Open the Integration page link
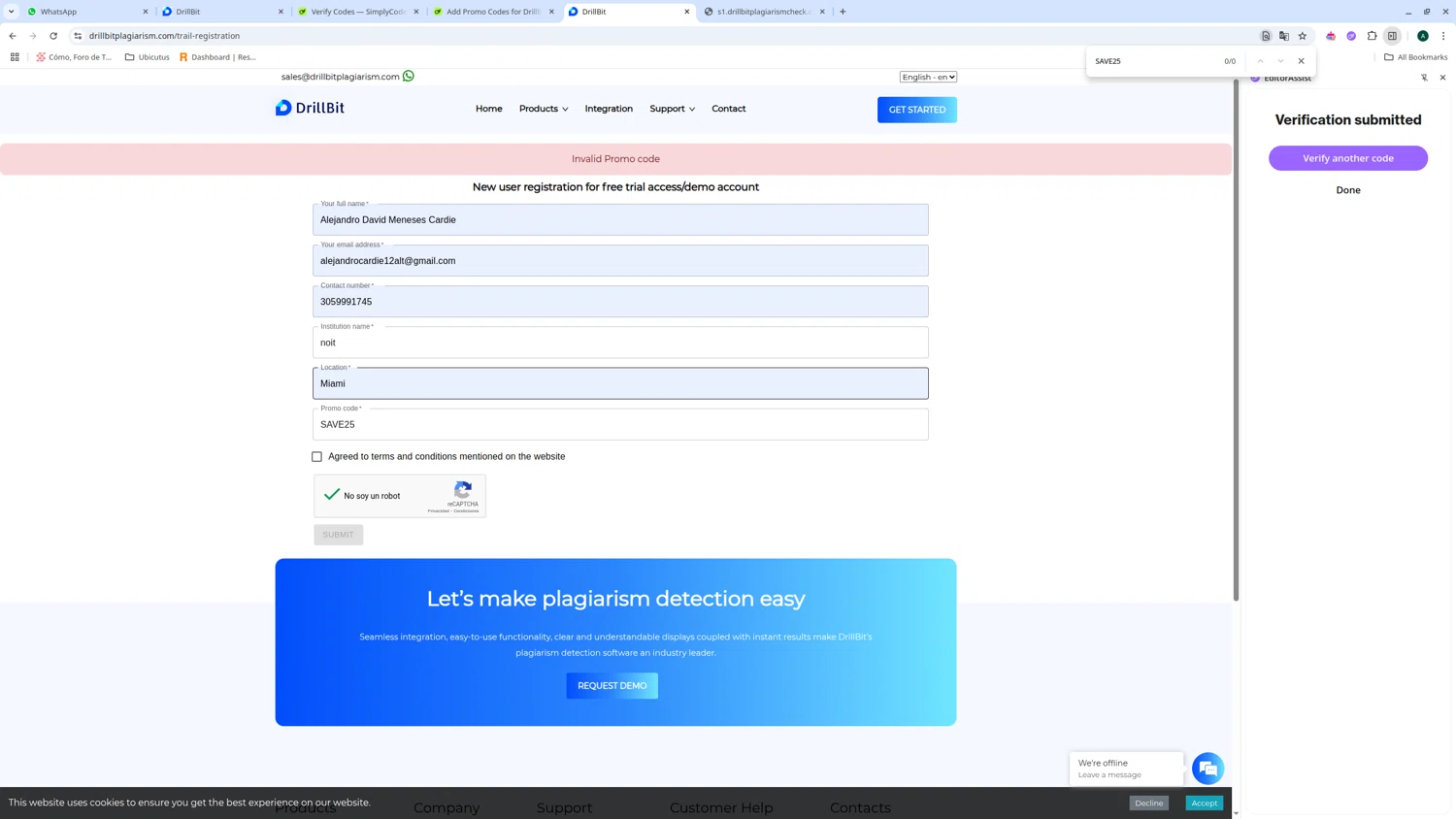1456x819 pixels. point(609,109)
